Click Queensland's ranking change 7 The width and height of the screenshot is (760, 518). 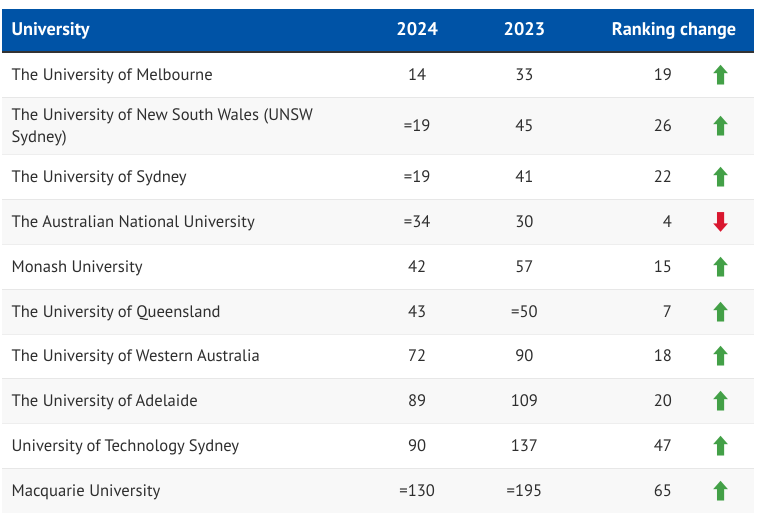pyautogui.click(x=667, y=311)
